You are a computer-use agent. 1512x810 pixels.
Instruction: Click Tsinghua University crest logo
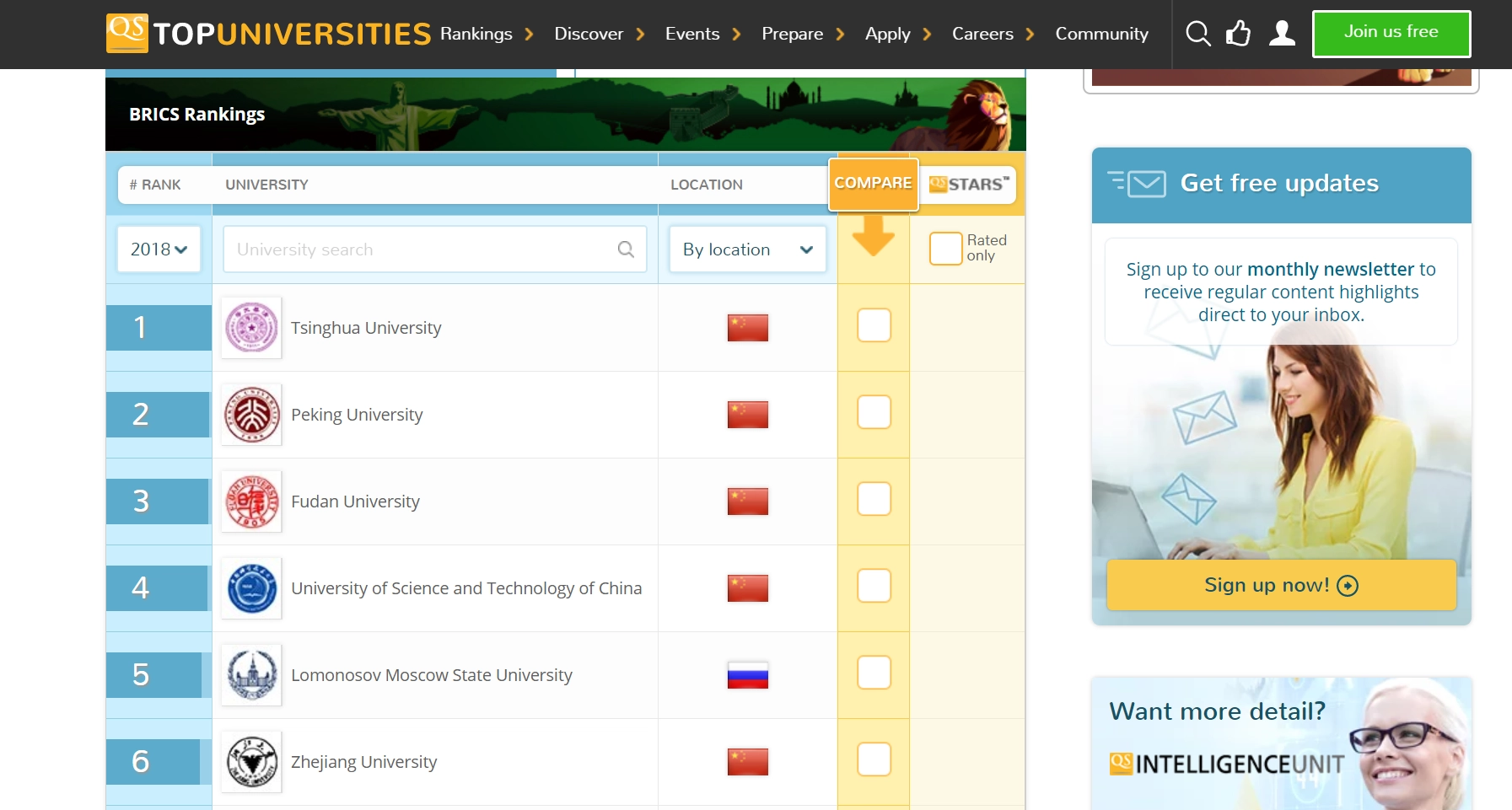[251, 328]
